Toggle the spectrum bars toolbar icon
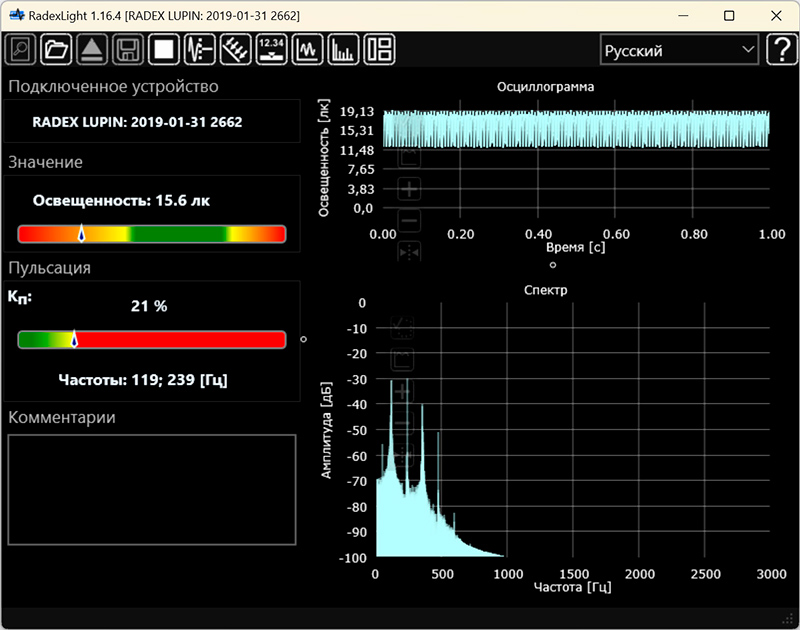The image size is (800, 630). [344, 50]
